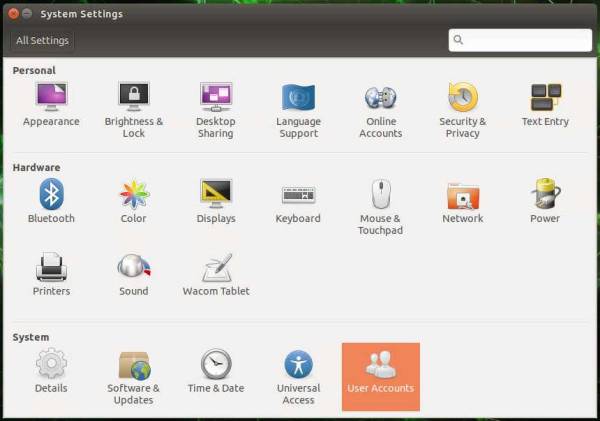The height and width of the screenshot is (421, 600).
Task: Click the All Settings button
Action: coord(42,41)
